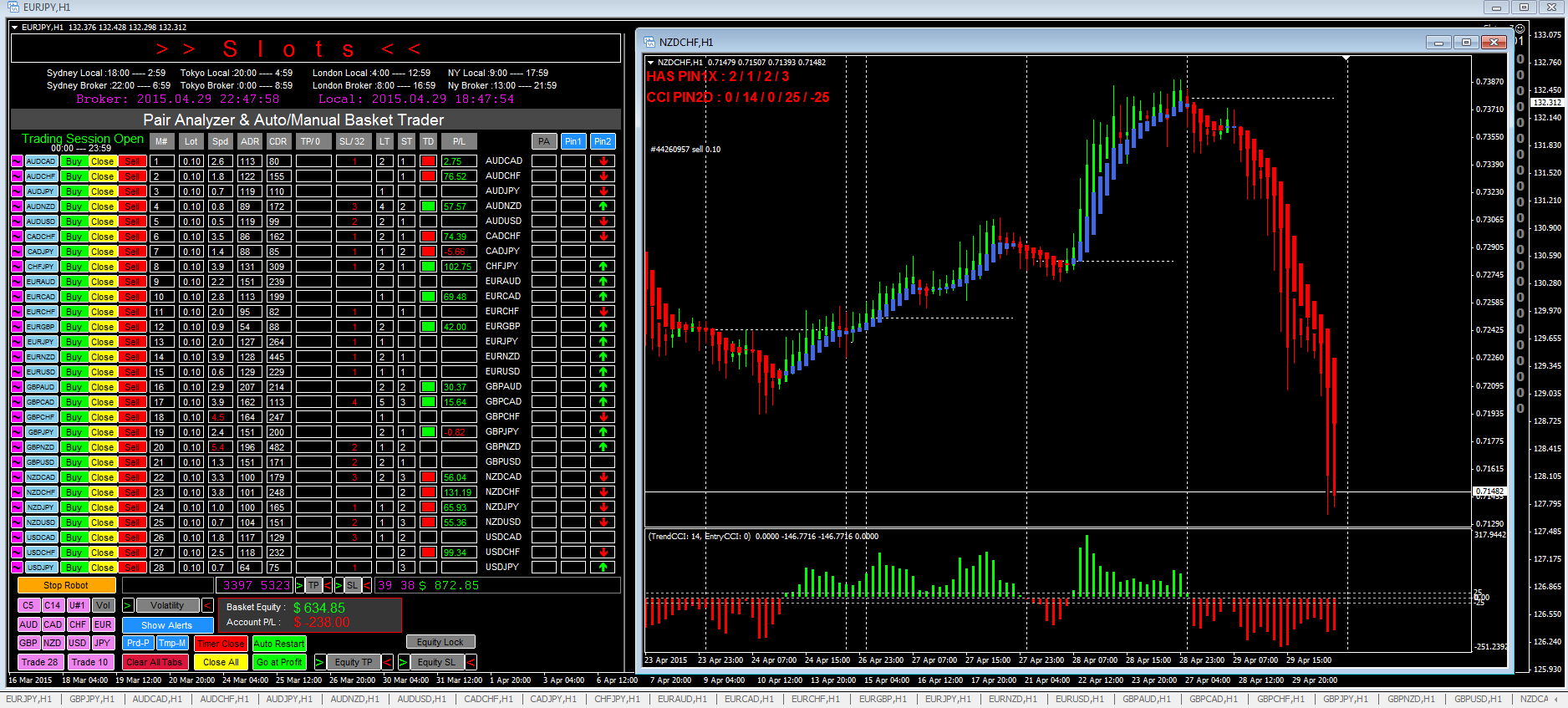Image resolution: width=1568 pixels, height=708 pixels.
Task: Click the pink tilde icon beside GBPJPY
Action: click(x=17, y=432)
